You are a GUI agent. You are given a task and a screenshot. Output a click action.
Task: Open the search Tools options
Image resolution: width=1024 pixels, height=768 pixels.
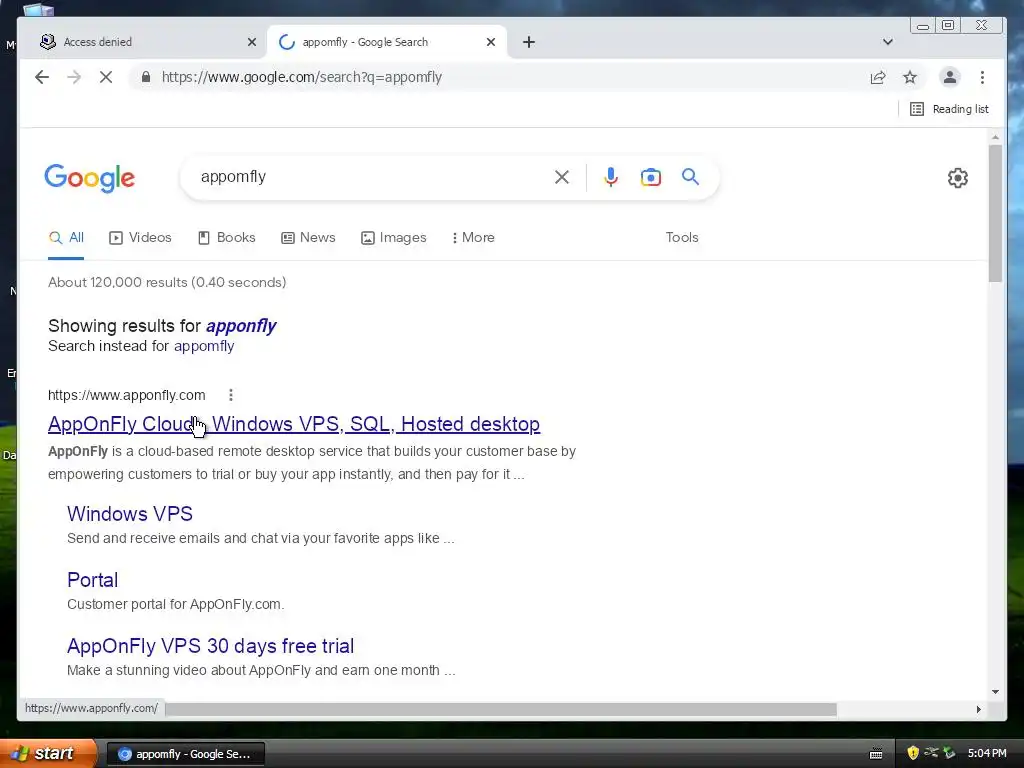point(682,238)
